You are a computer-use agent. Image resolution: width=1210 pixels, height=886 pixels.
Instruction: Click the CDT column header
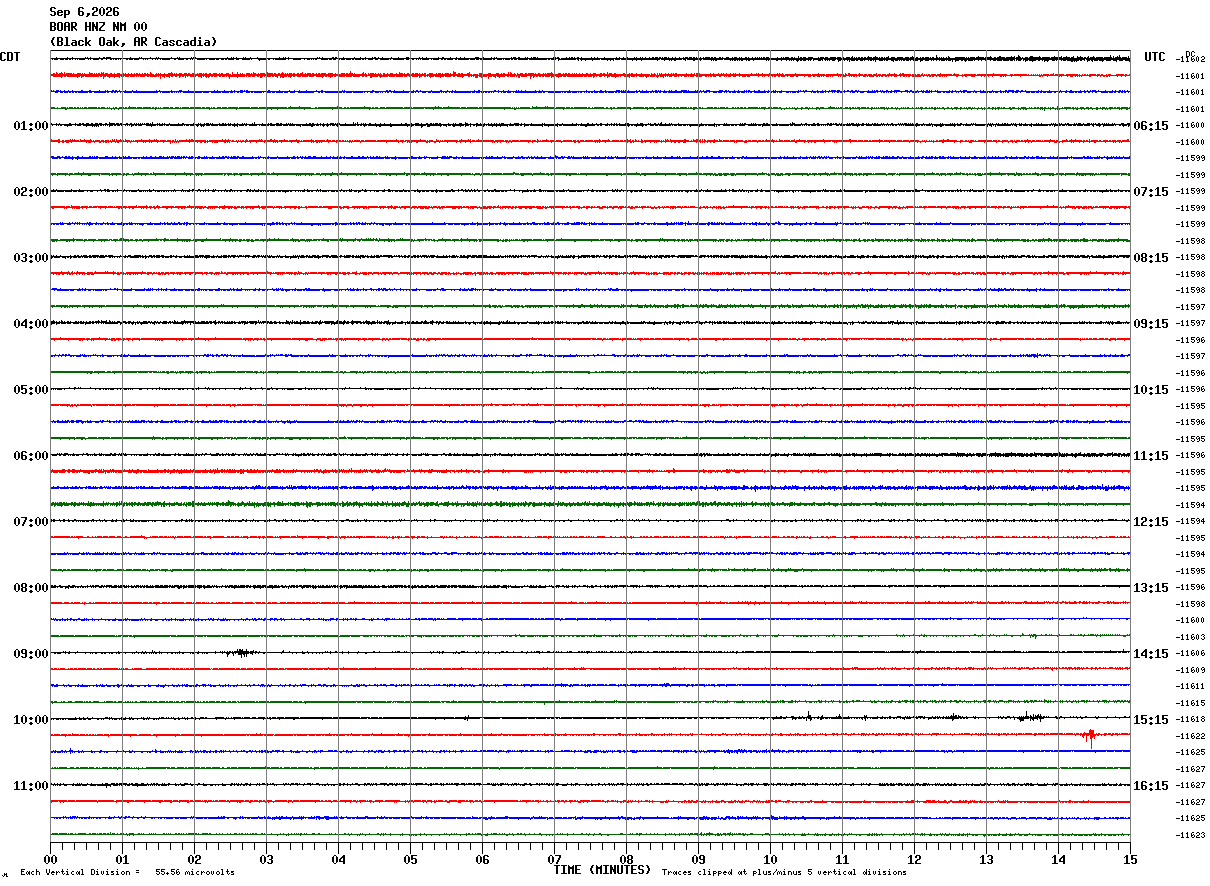click(10, 57)
